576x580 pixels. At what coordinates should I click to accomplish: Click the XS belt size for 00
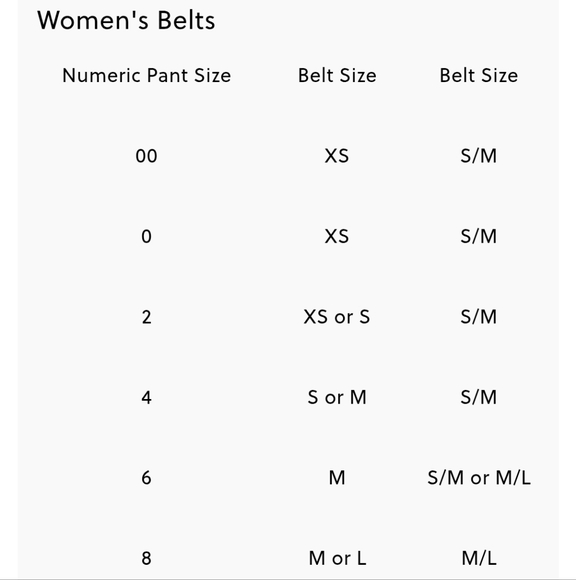[x=337, y=156]
